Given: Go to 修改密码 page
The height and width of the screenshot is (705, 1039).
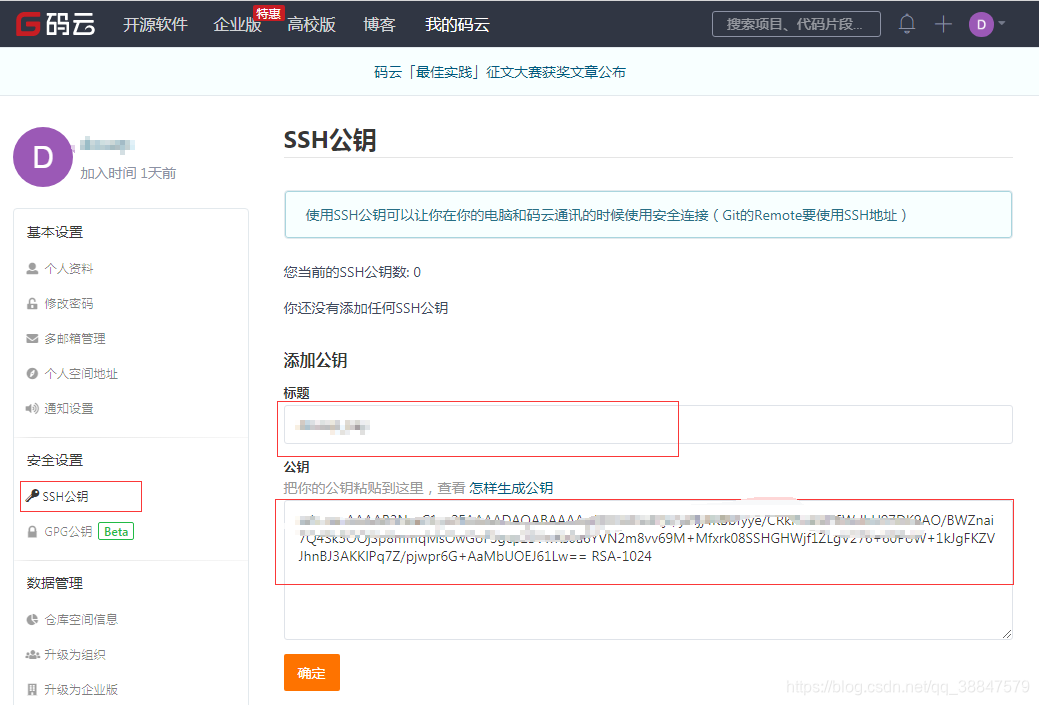Looking at the screenshot, I should (x=69, y=303).
